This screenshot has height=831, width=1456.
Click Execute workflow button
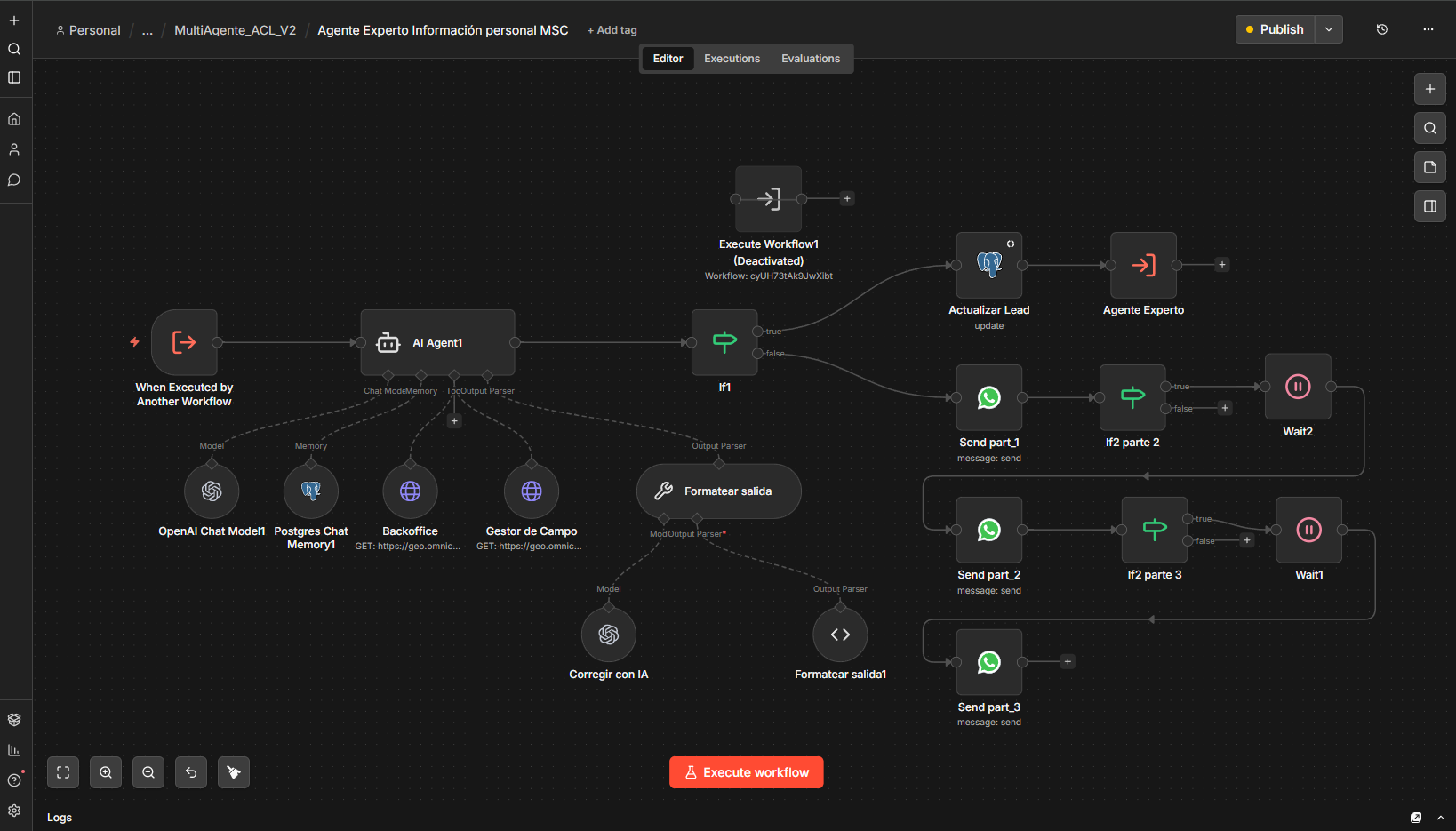click(x=747, y=772)
